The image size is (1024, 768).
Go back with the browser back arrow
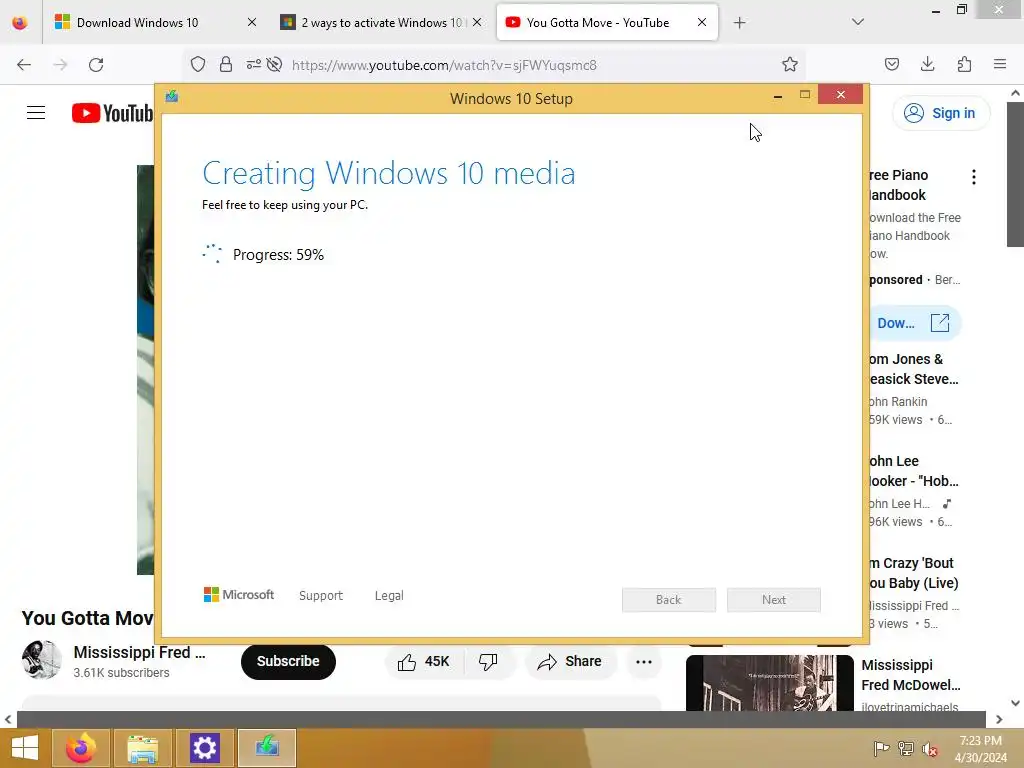[24, 65]
